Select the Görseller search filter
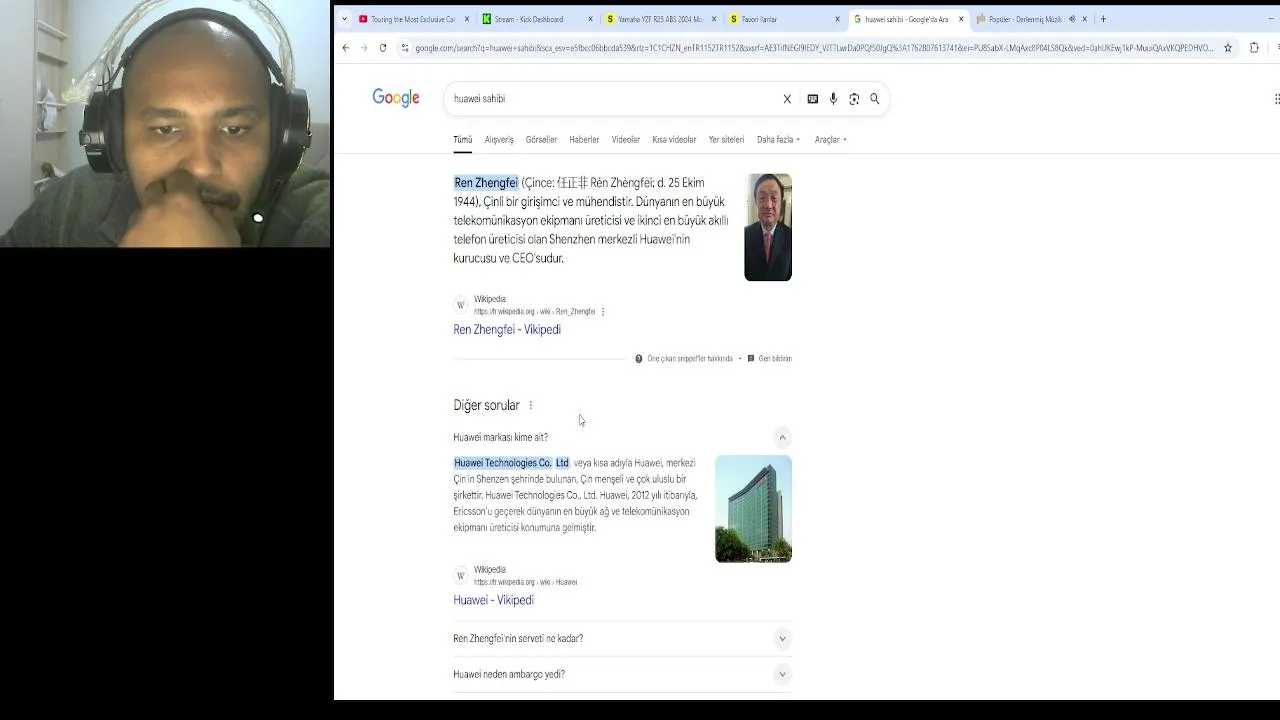 coord(541,140)
